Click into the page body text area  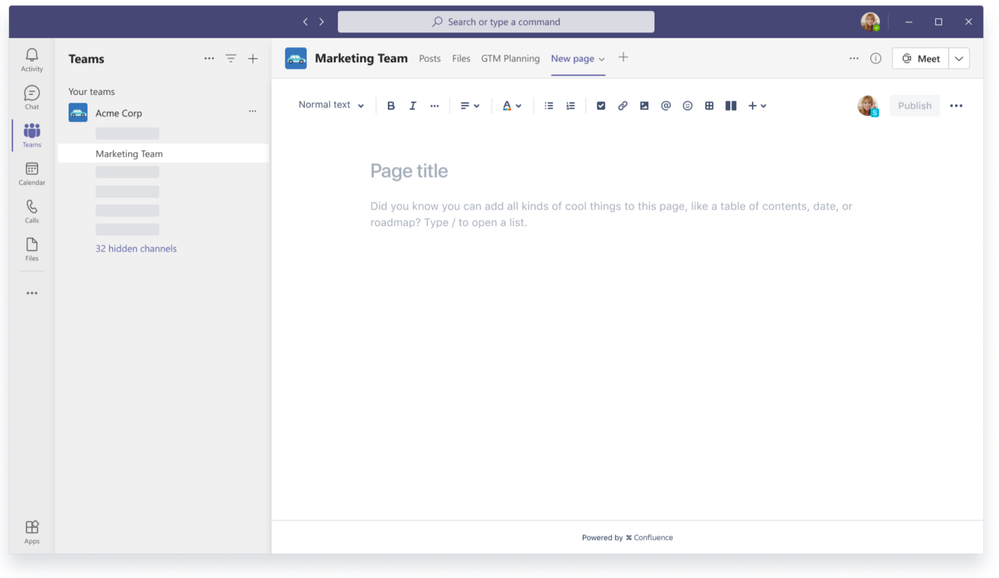pyautogui.click(x=612, y=214)
